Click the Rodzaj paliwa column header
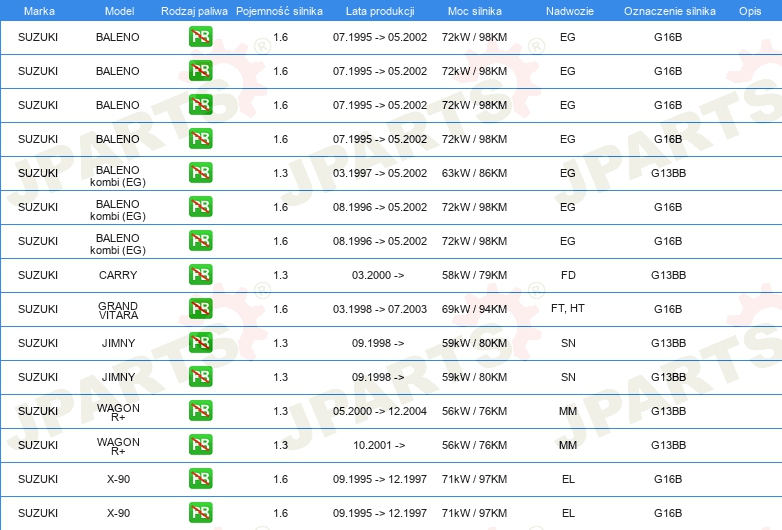 pyautogui.click(x=194, y=11)
